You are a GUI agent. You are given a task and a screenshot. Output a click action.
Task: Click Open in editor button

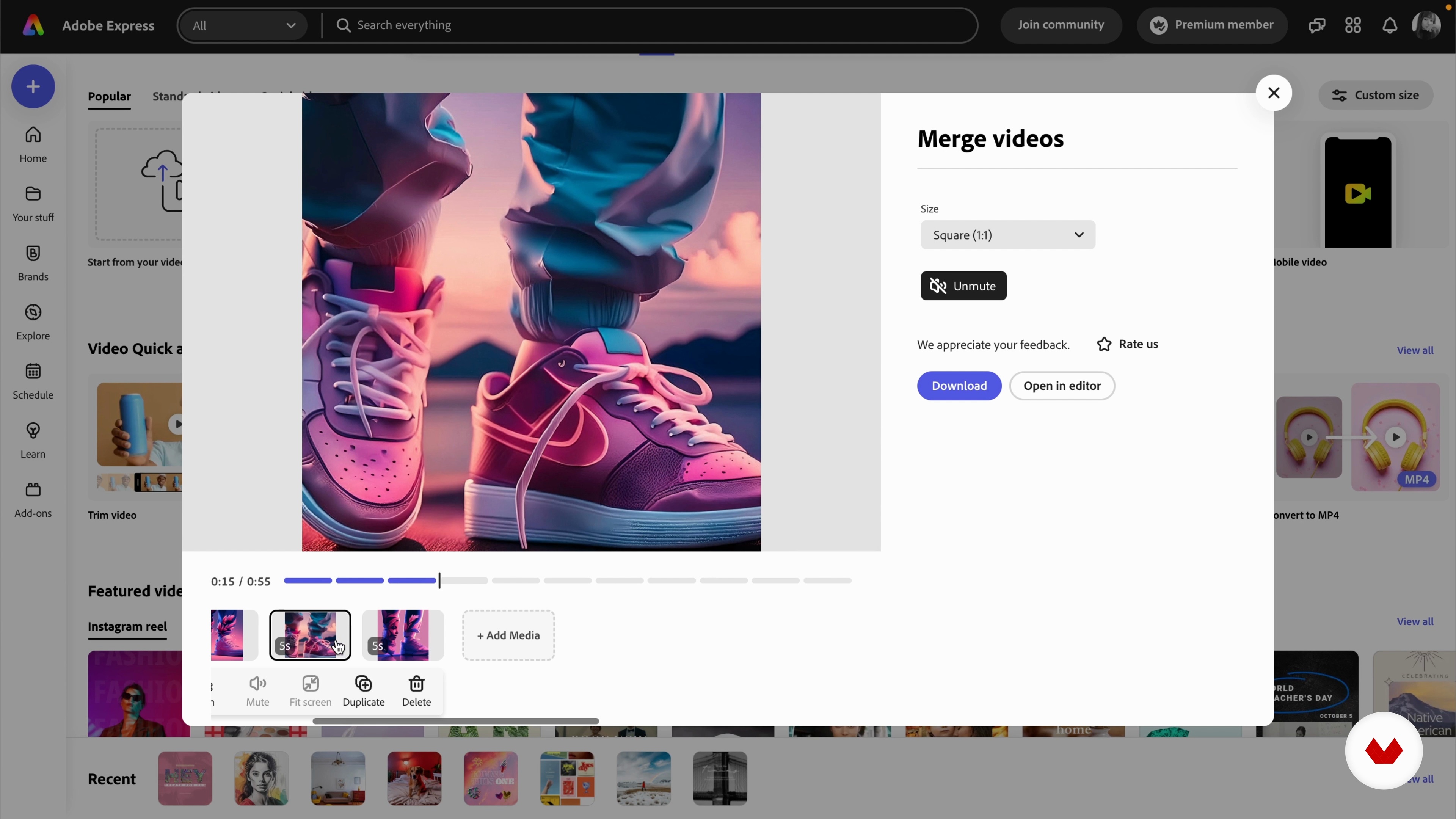(x=1062, y=386)
